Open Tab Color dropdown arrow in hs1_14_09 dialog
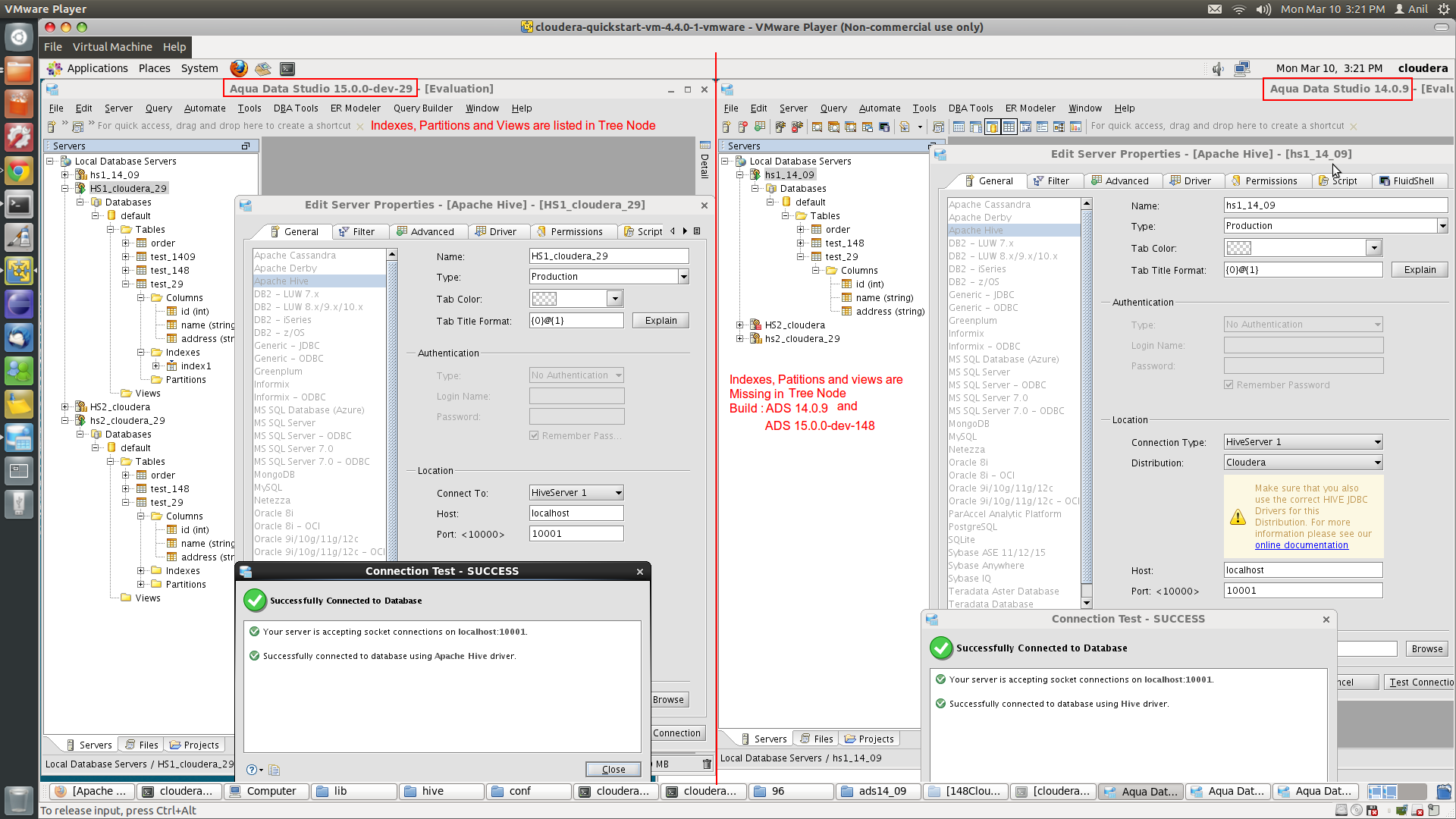This screenshot has height=819, width=1456. coord(1373,248)
